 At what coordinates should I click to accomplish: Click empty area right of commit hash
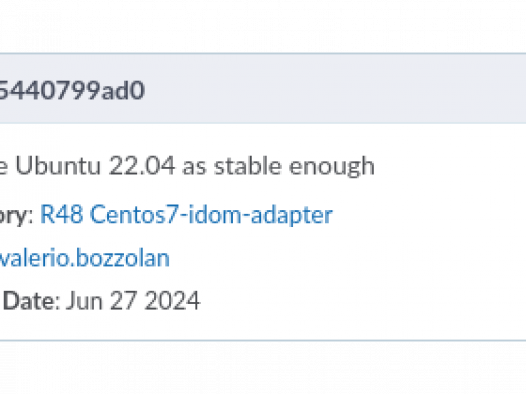[335, 90]
